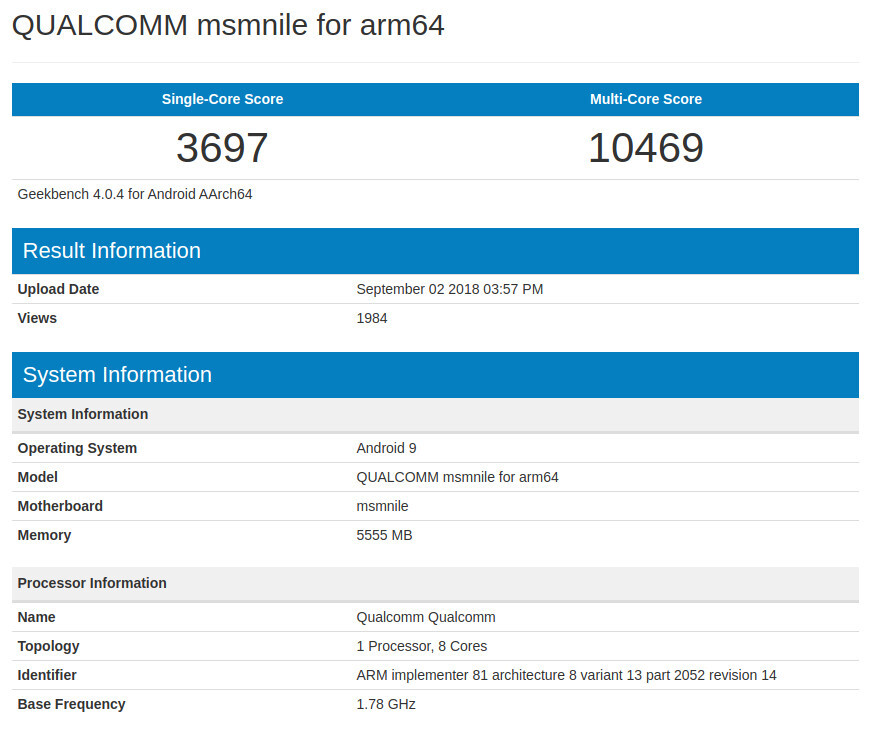Select the Single-Core Score header
This screenshot has width=871, height=735.
(x=222, y=99)
